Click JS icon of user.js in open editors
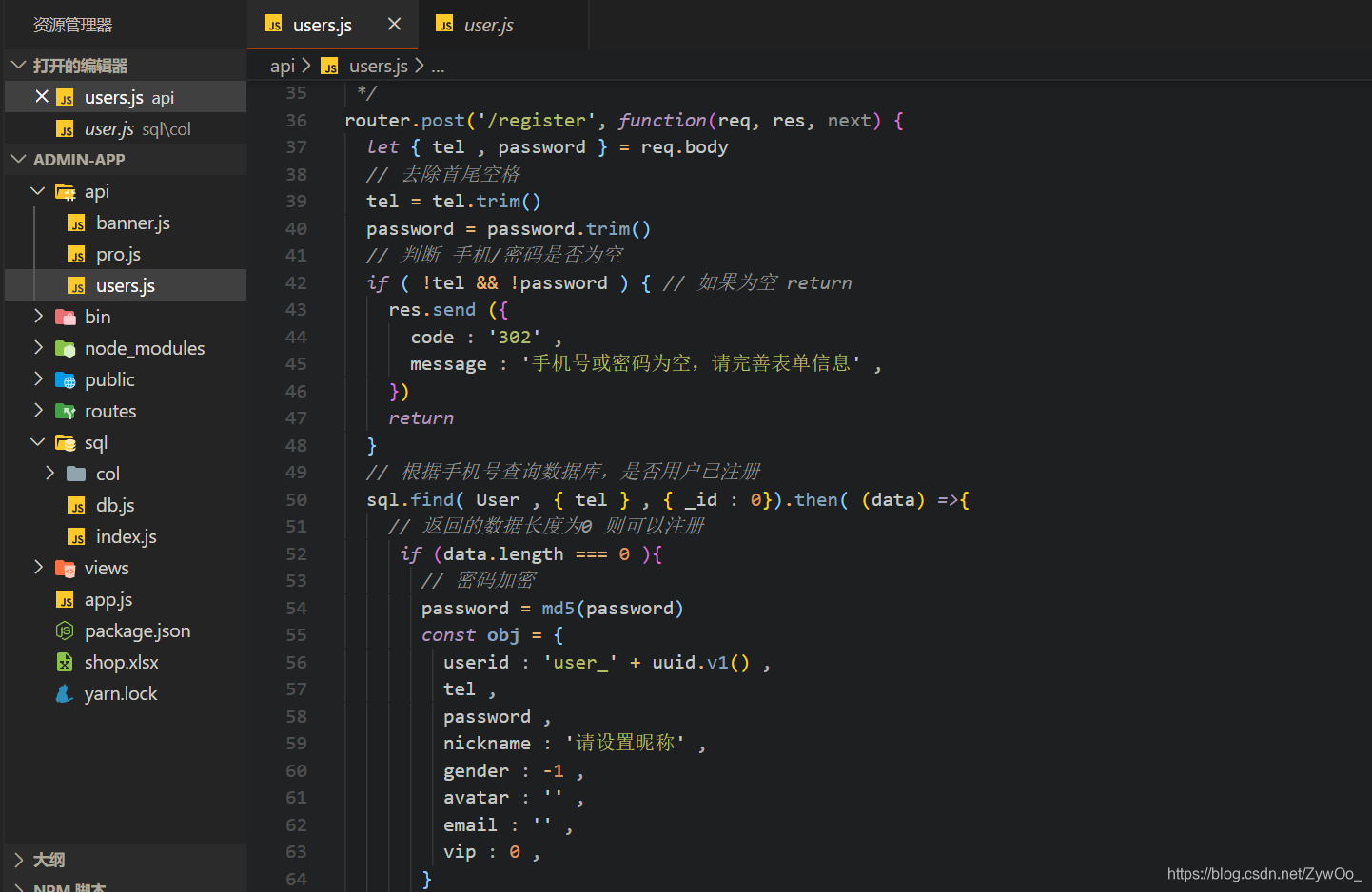This screenshot has width=1372, height=892. (x=65, y=129)
